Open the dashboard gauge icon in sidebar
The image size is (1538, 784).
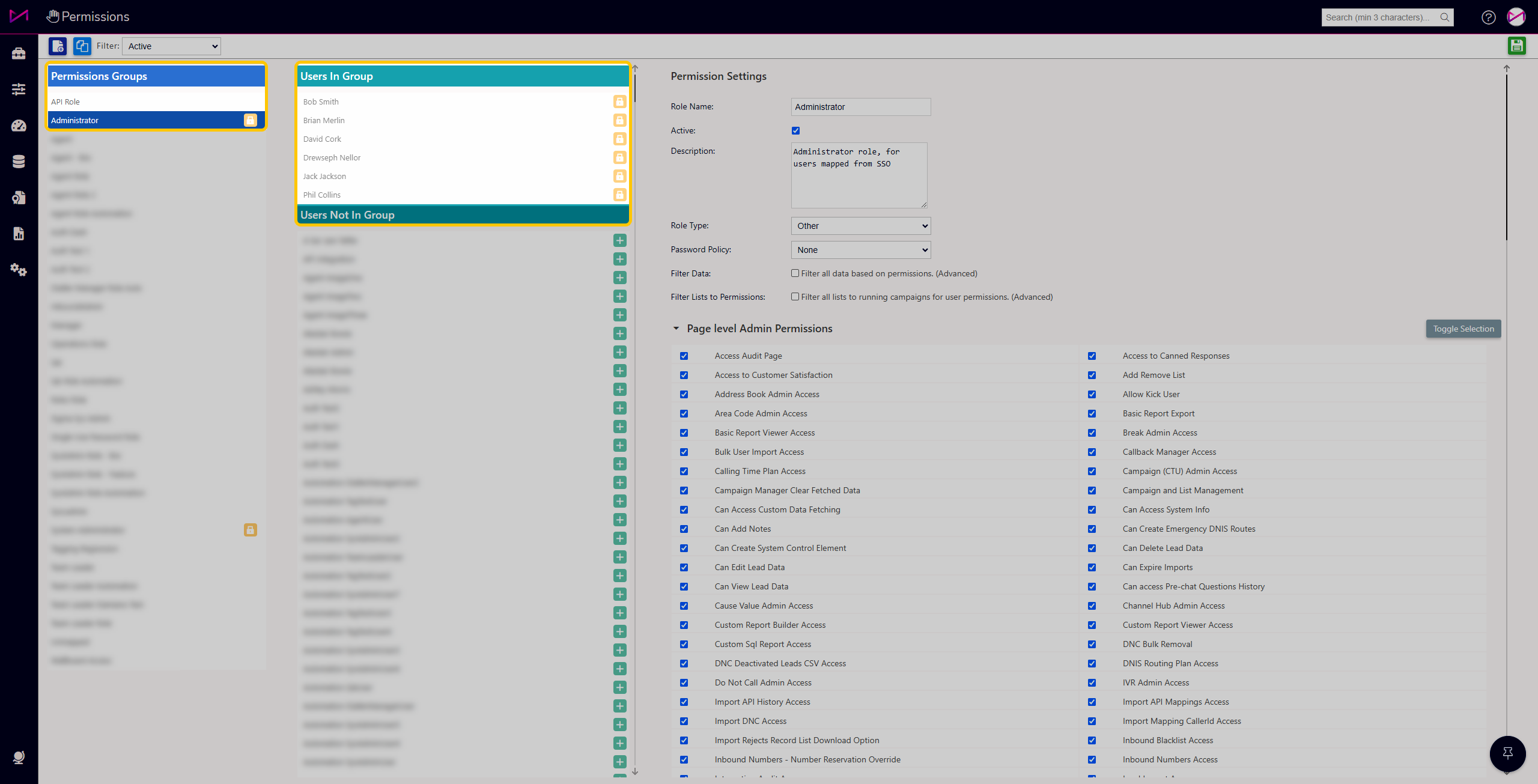(19, 126)
